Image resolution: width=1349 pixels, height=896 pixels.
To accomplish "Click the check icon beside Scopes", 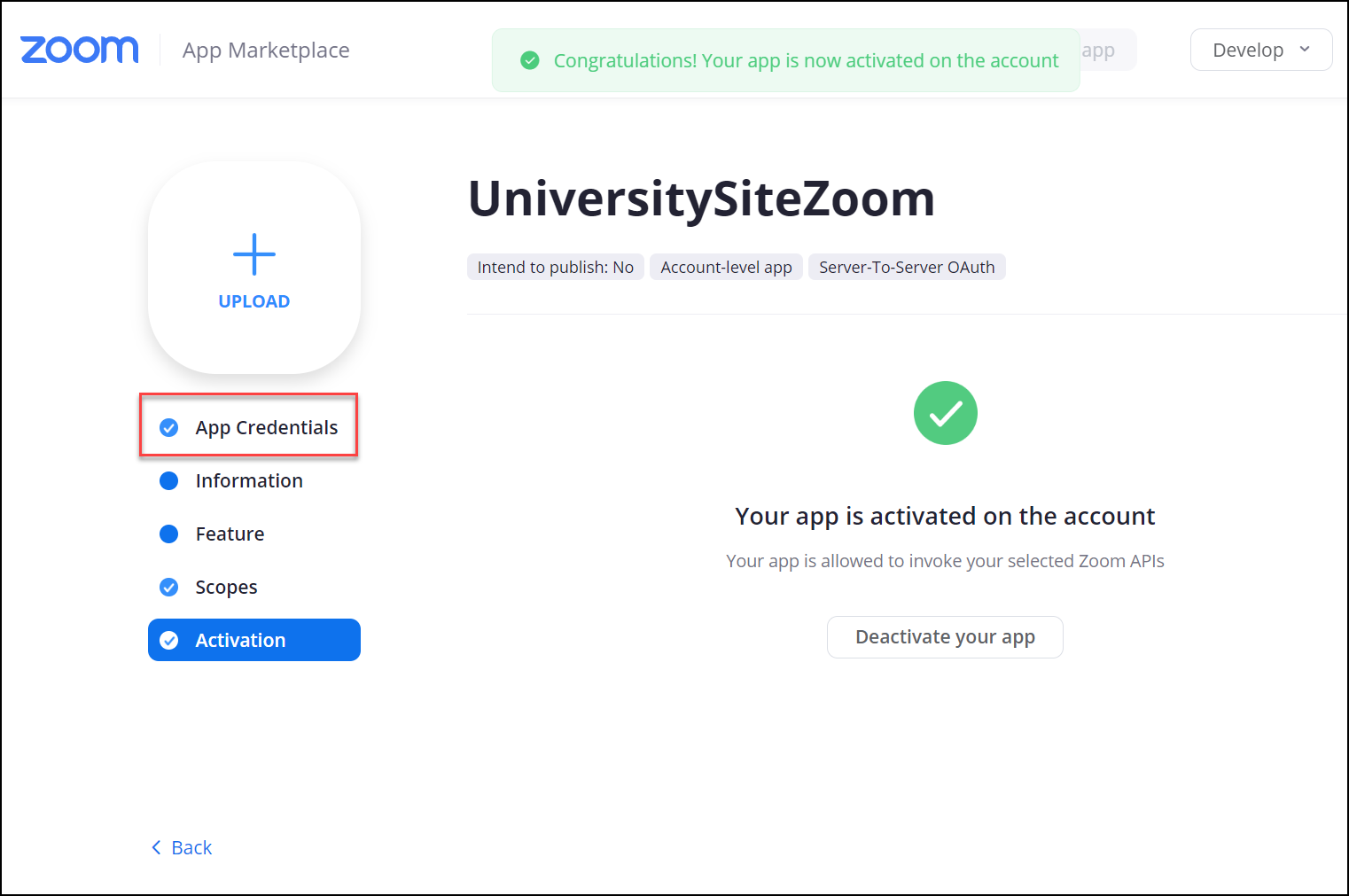I will click(168, 588).
